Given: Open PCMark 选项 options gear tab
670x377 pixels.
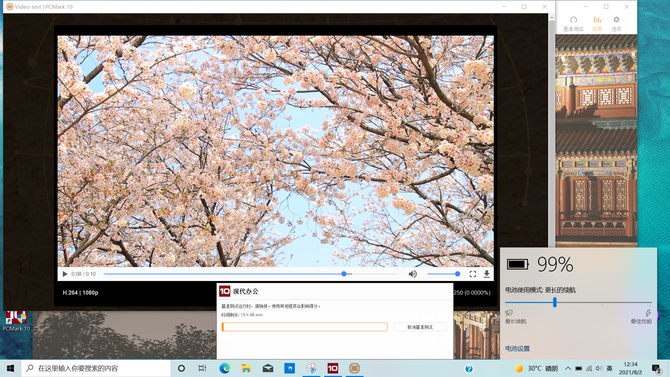Looking at the screenshot, I should click(616, 24).
